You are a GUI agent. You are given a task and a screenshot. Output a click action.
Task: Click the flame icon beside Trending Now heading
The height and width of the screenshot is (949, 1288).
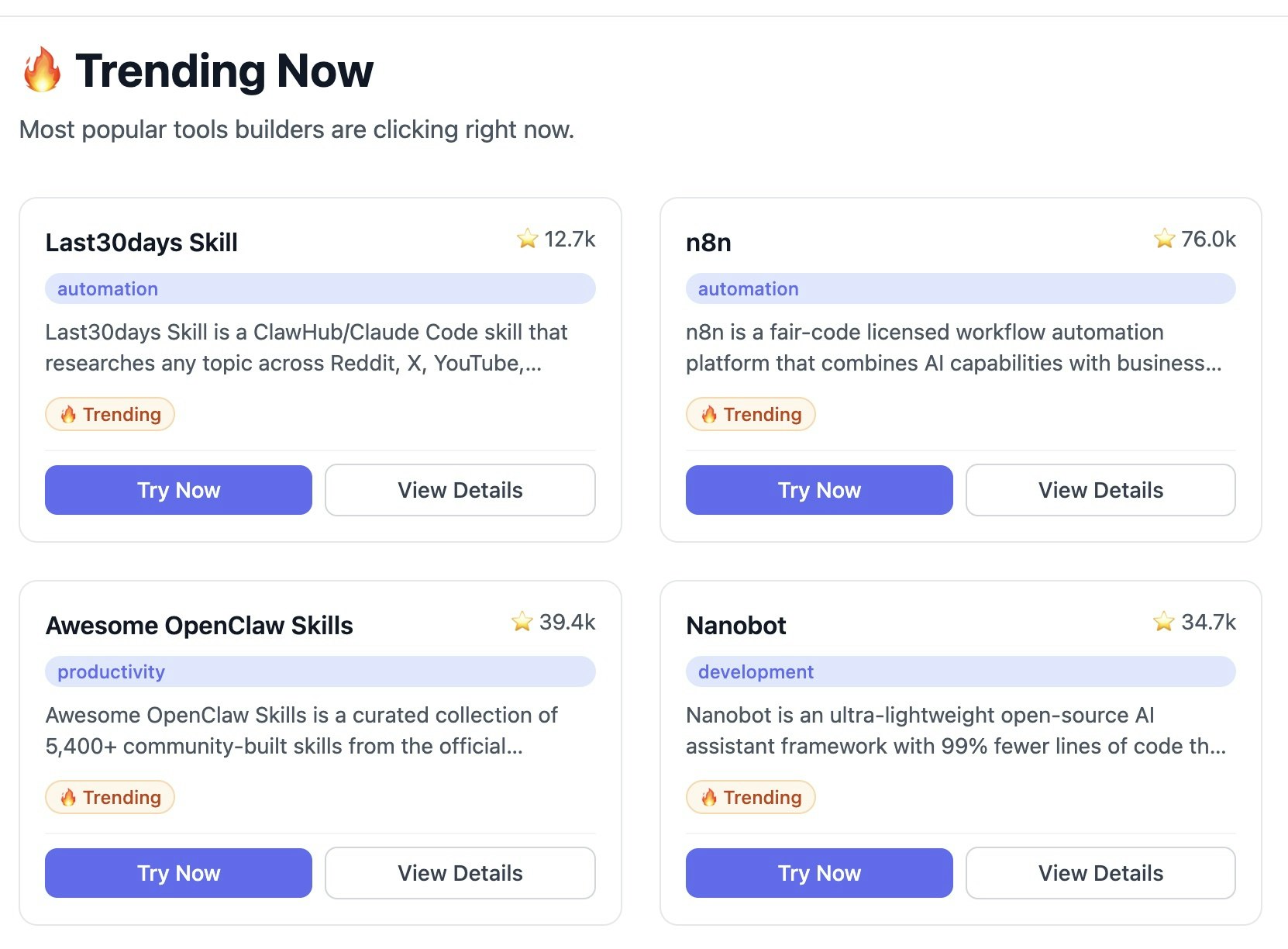click(x=42, y=70)
